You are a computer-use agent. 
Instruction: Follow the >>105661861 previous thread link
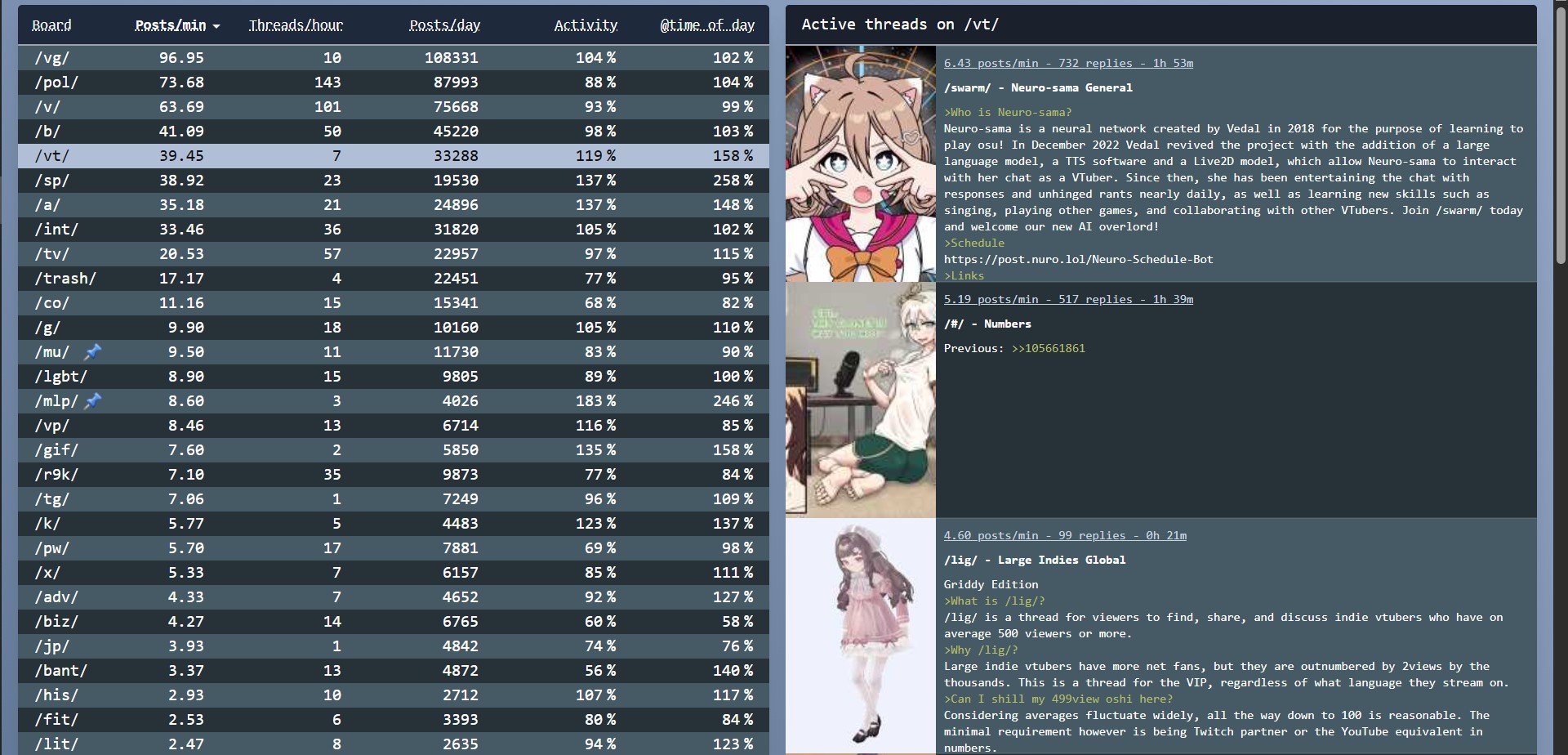[x=1049, y=348]
